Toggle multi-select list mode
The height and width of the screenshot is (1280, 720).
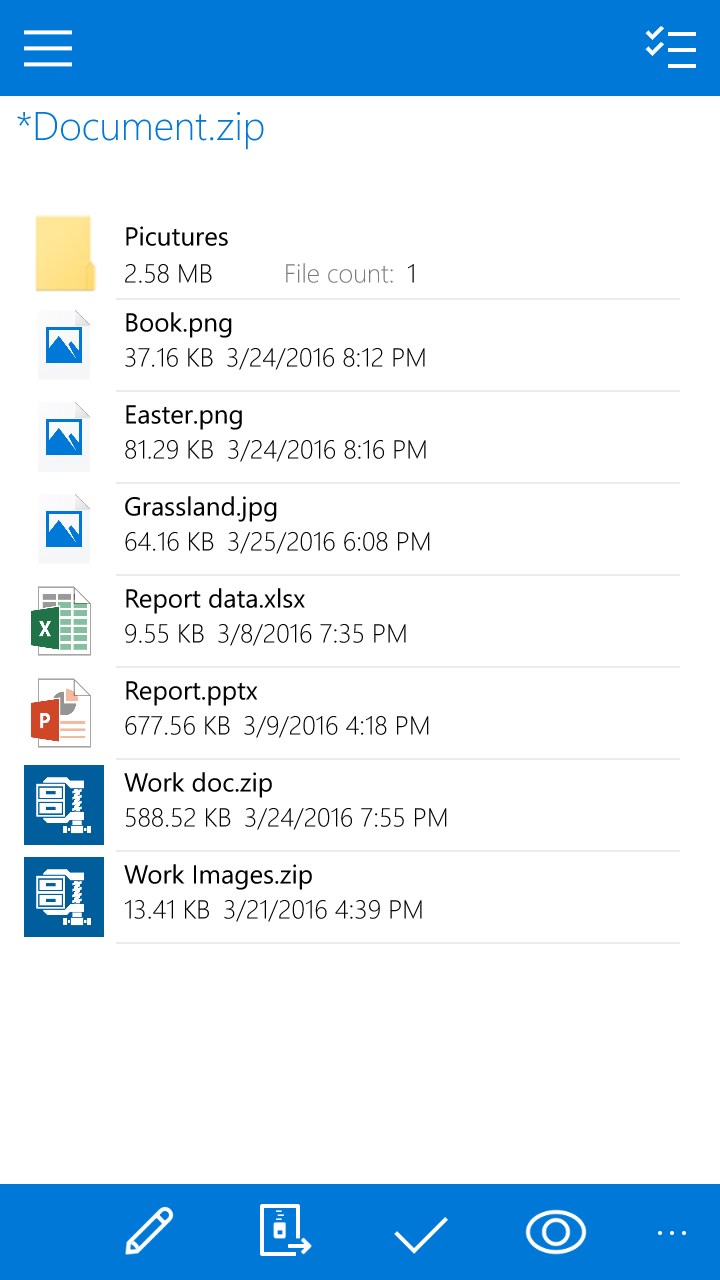[670, 48]
